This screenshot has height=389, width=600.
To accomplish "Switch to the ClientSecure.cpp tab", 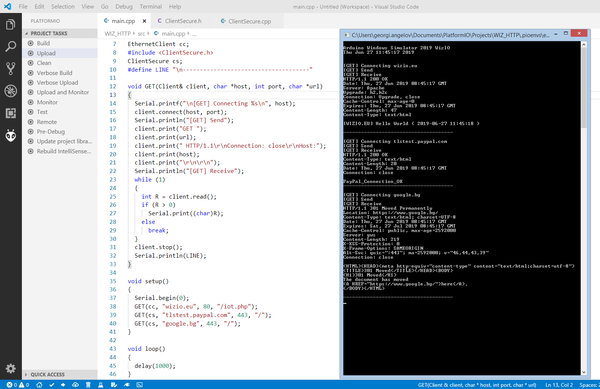I will 249,21.
